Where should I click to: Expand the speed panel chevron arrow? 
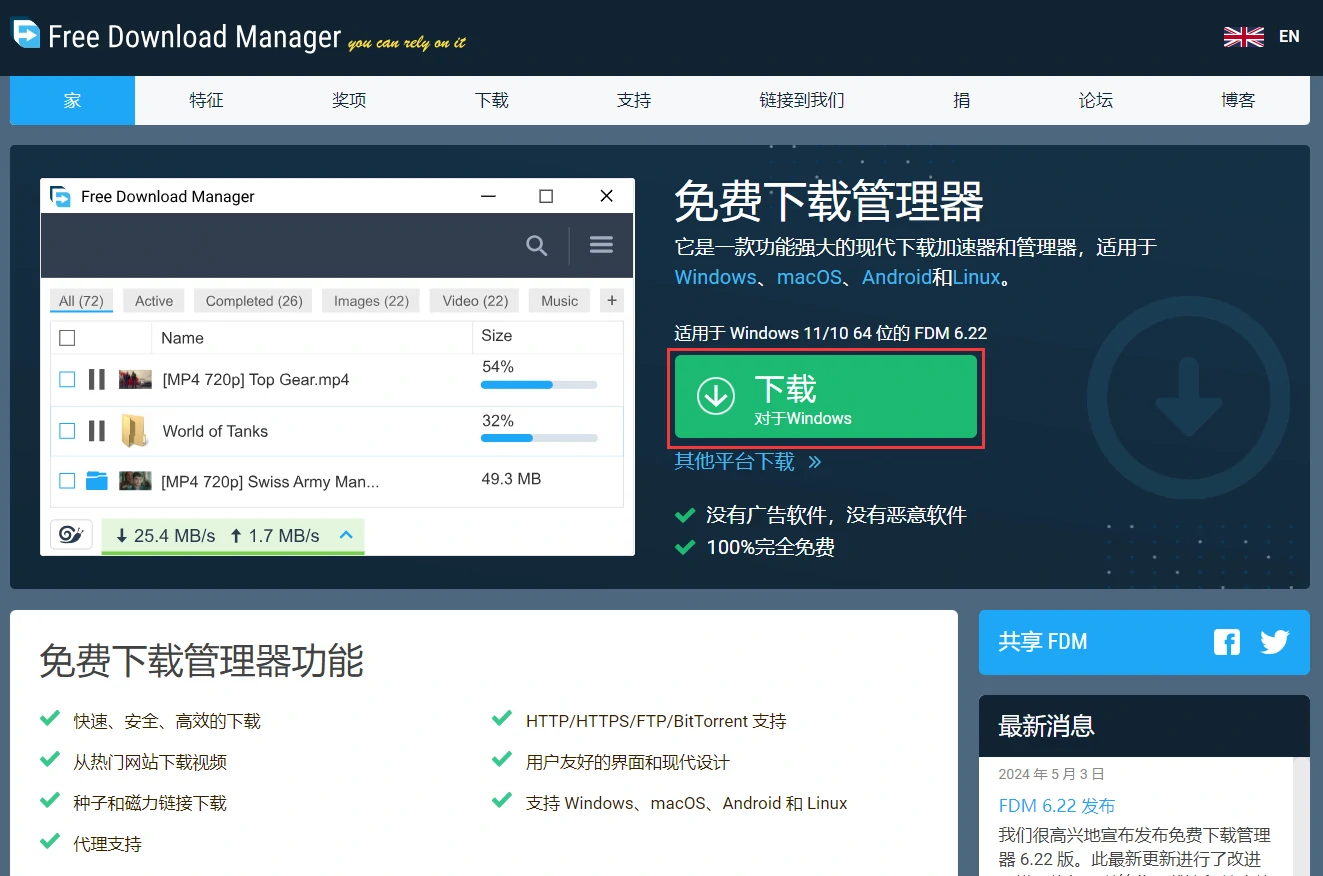[346, 535]
